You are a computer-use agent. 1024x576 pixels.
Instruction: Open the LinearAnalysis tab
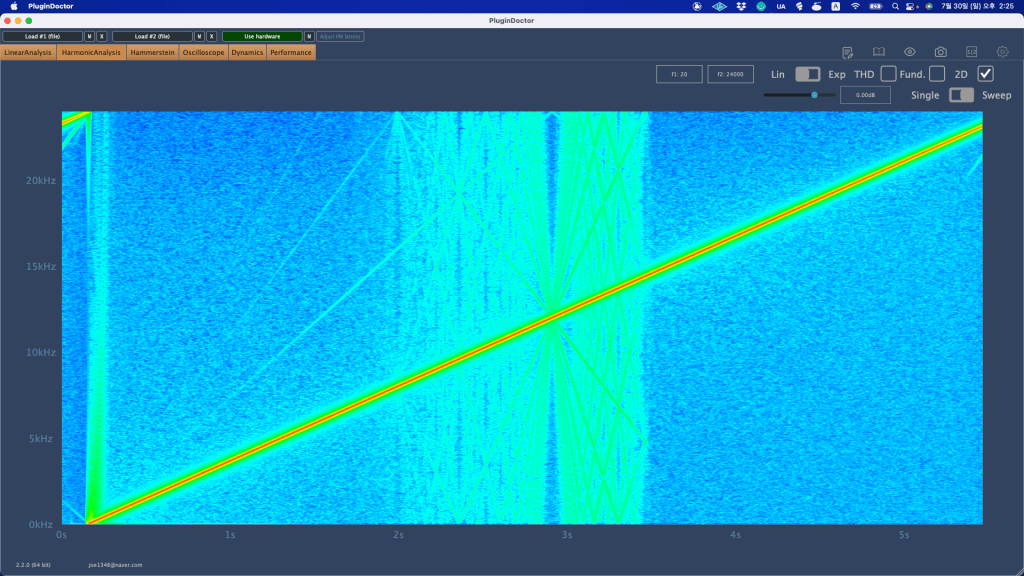tap(28, 52)
